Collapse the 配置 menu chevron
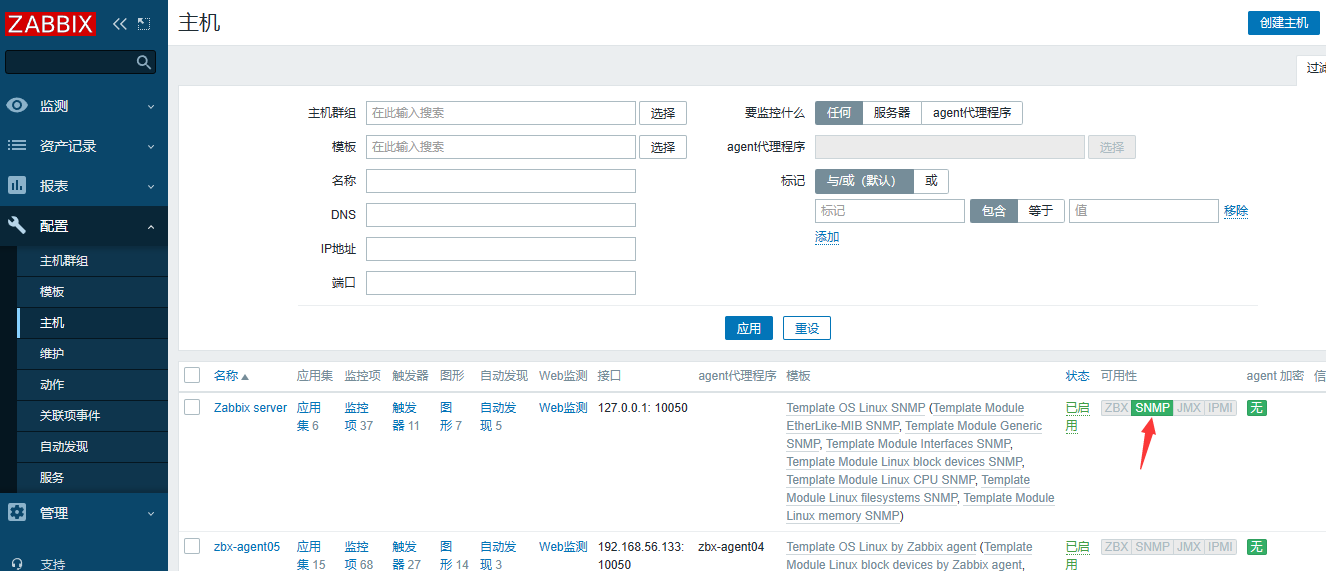This screenshot has width=1326, height=571. pos(151,227)
